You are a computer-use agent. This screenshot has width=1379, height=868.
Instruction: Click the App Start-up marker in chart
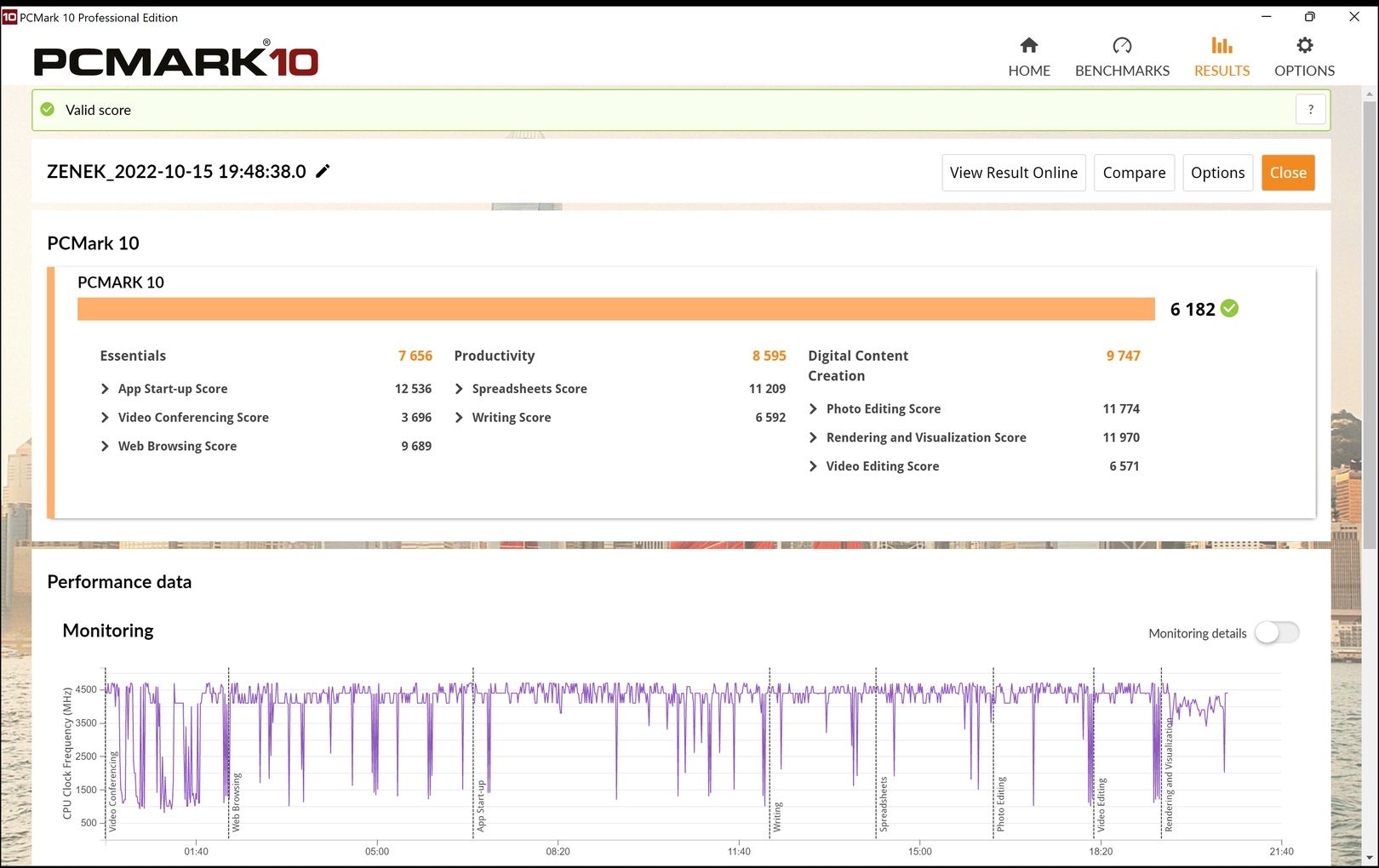[x=481, y=805]
